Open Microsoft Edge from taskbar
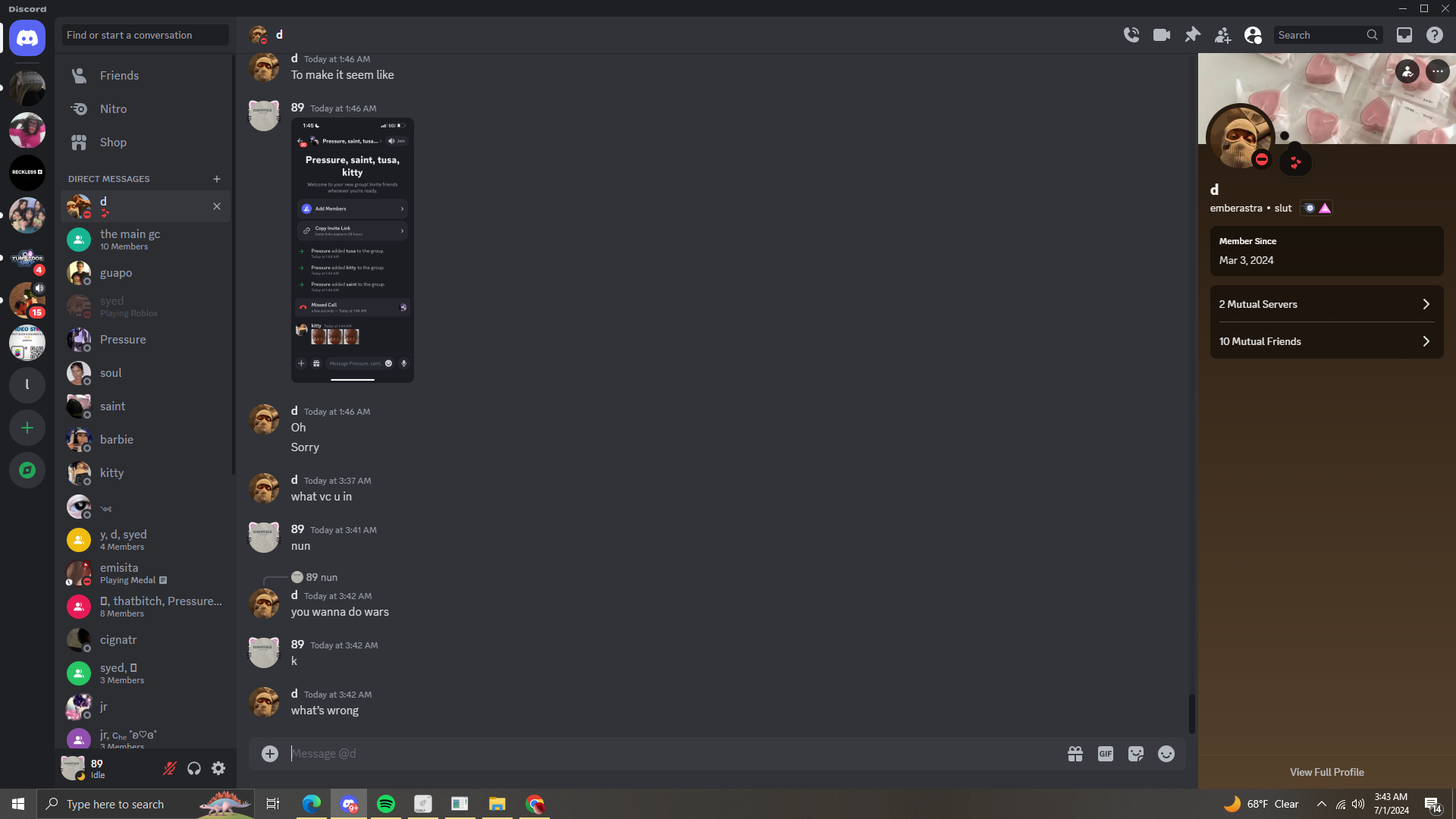This screenshot has width=1456, height=819. [312, 804]
